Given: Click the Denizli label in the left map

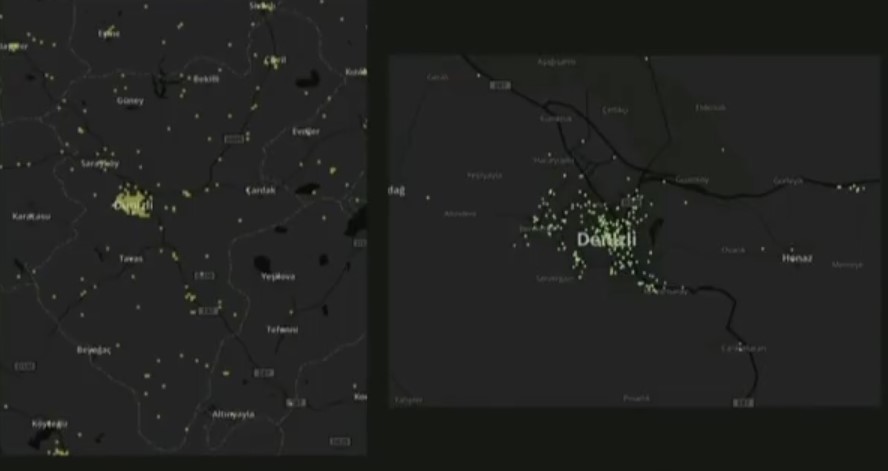Looking at the screenshot, I should 133,205.
